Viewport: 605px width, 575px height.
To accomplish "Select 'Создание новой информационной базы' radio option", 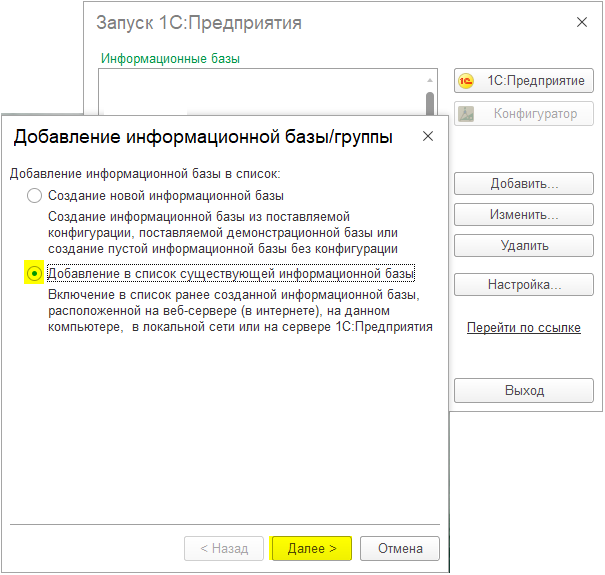I will click(x=35, y=196).
